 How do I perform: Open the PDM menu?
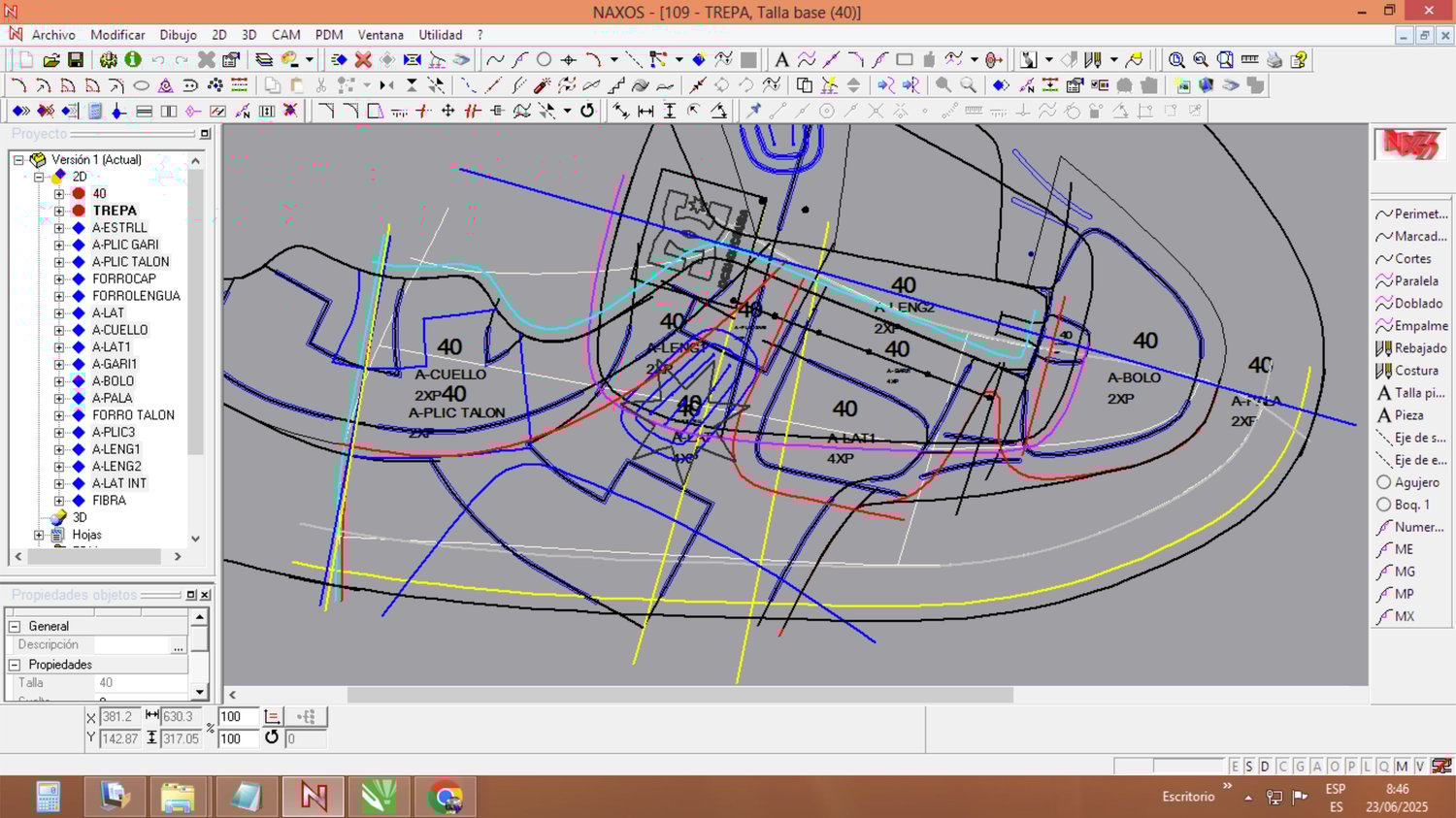click(329, 35)
